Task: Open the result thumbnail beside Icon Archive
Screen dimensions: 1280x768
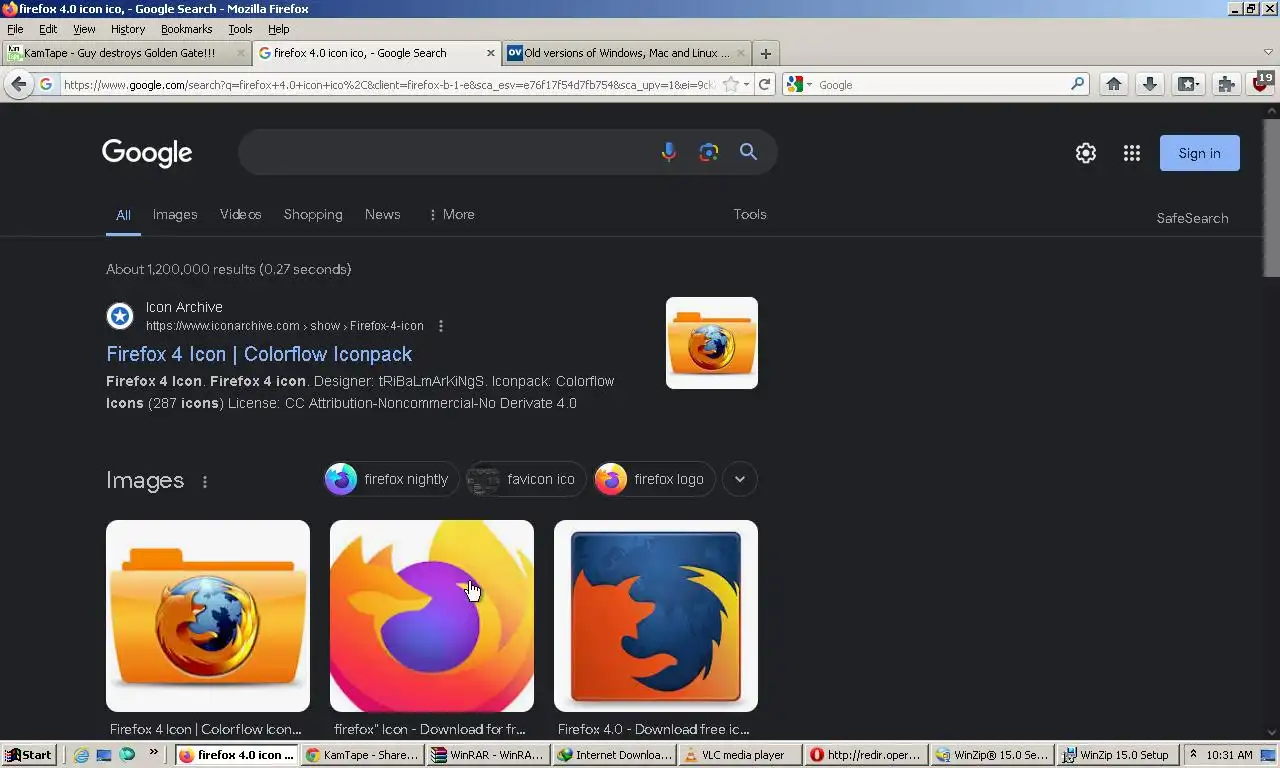Action: pos(712,343)
